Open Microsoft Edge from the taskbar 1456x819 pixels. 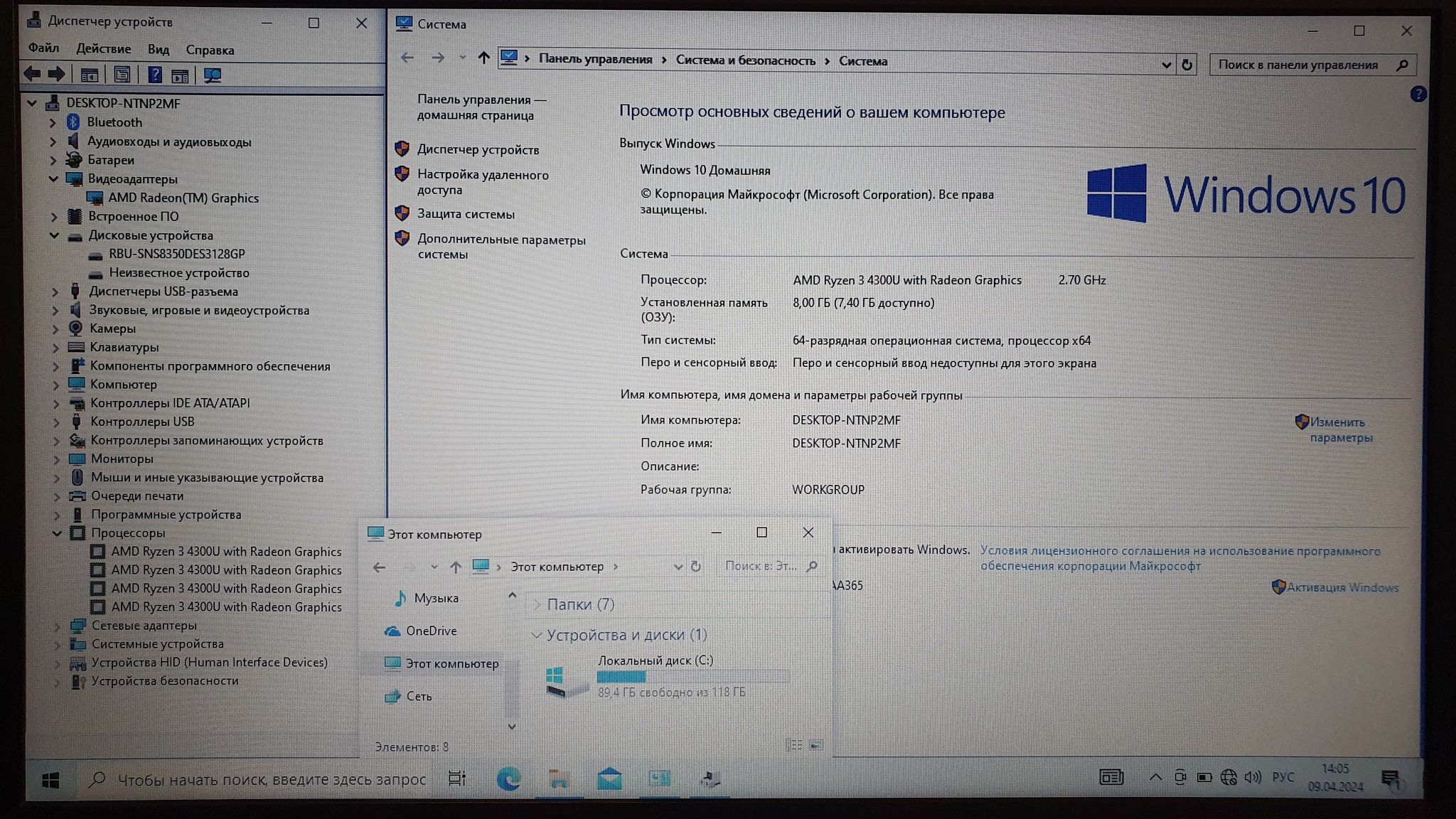[508, 779]
